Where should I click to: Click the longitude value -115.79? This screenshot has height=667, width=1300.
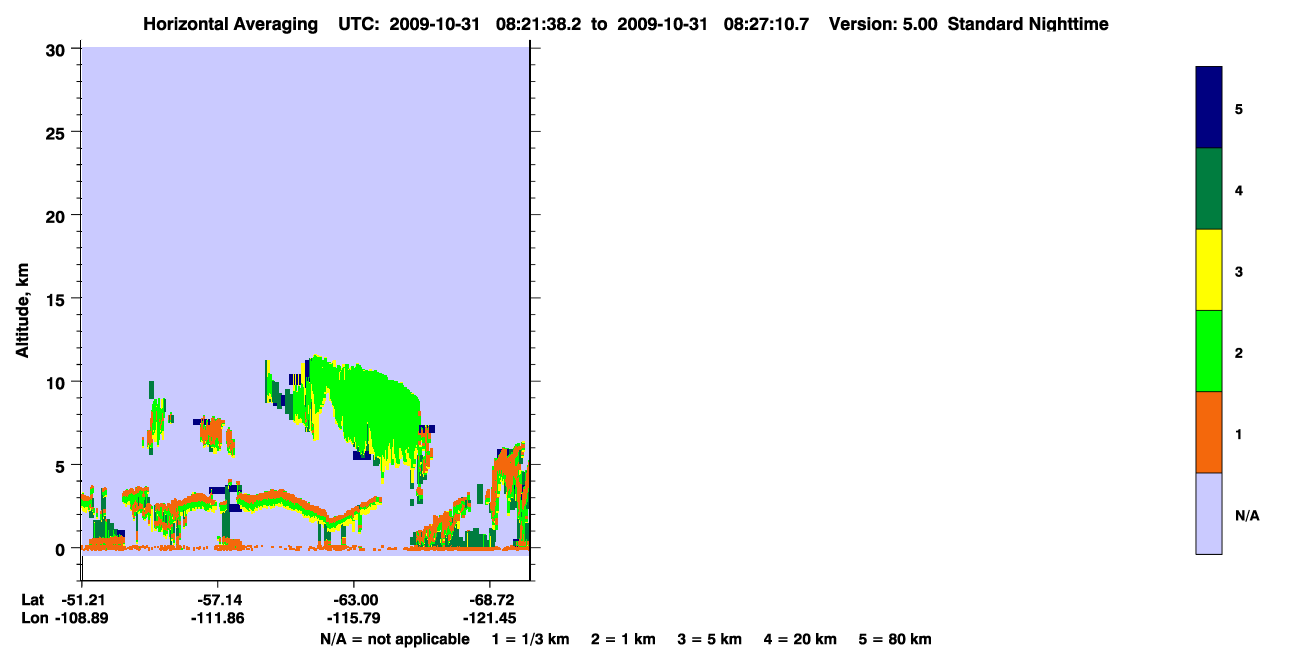[353, 618]
